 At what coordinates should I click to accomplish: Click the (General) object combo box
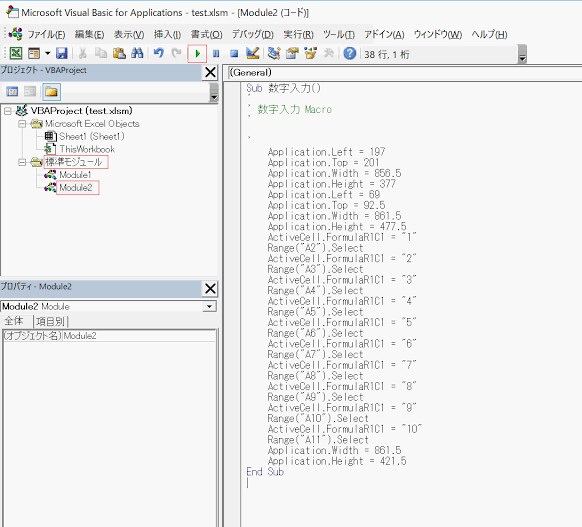click(x=405, y=73)
